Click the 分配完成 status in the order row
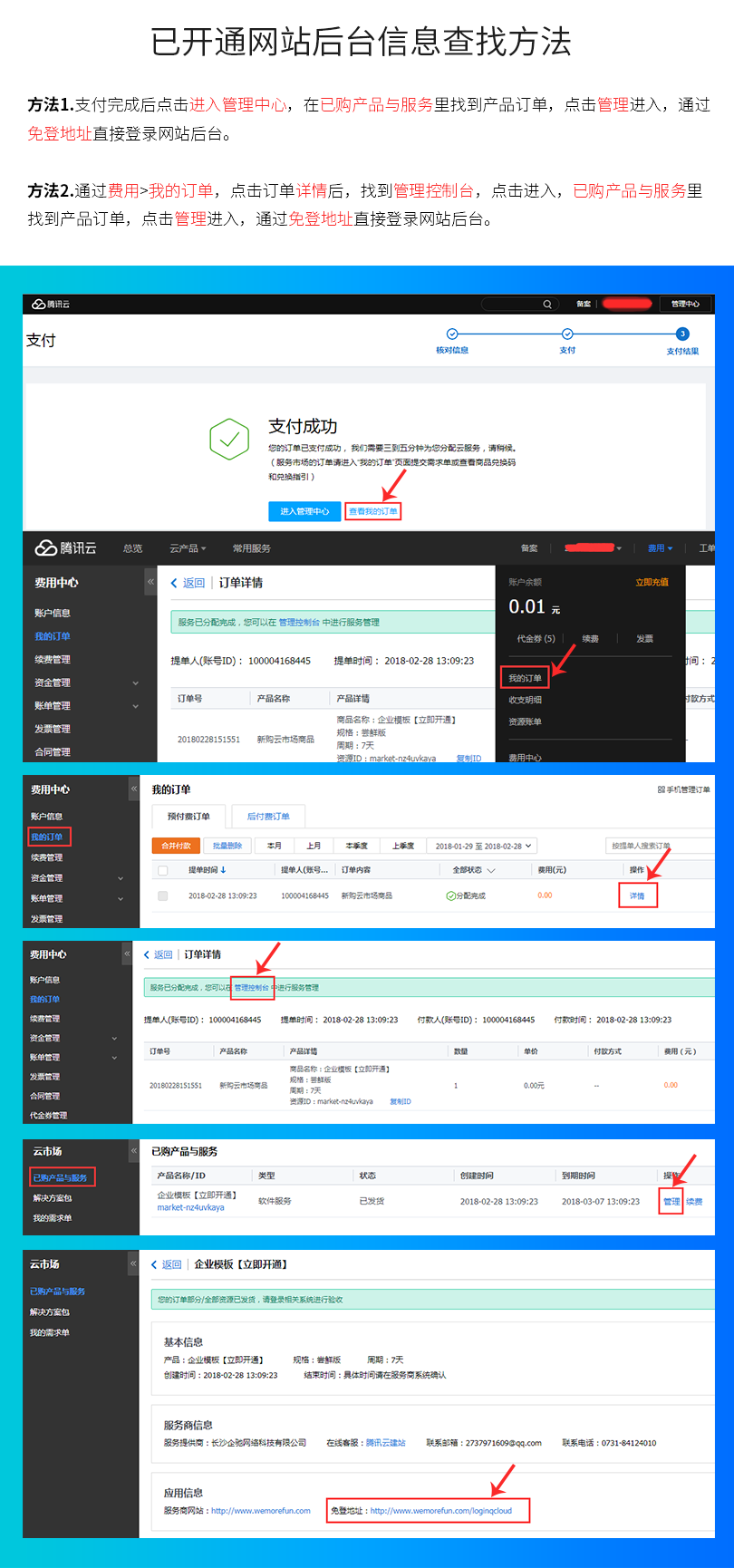Screen dimensions: 734x1568 pyautogui.click(x=466, y=895)
